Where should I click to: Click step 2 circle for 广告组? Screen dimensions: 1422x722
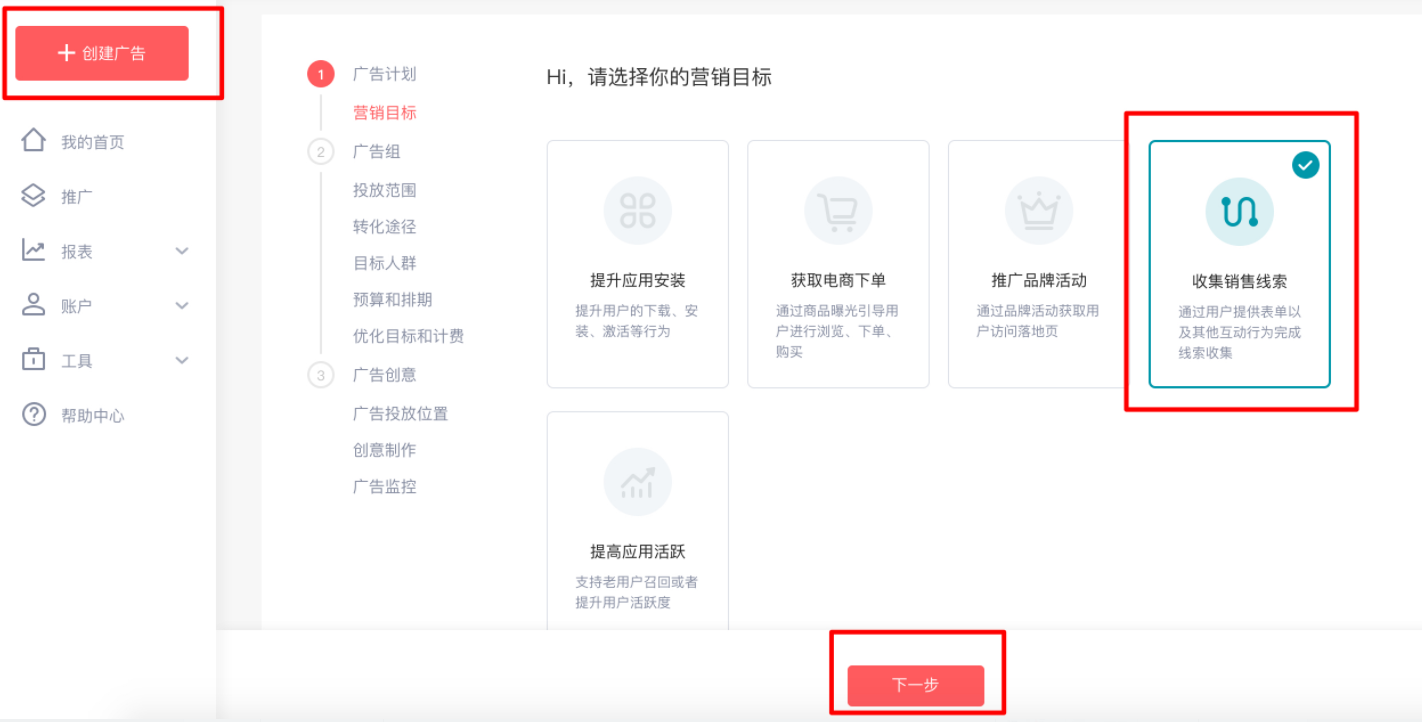pos(320,152)
